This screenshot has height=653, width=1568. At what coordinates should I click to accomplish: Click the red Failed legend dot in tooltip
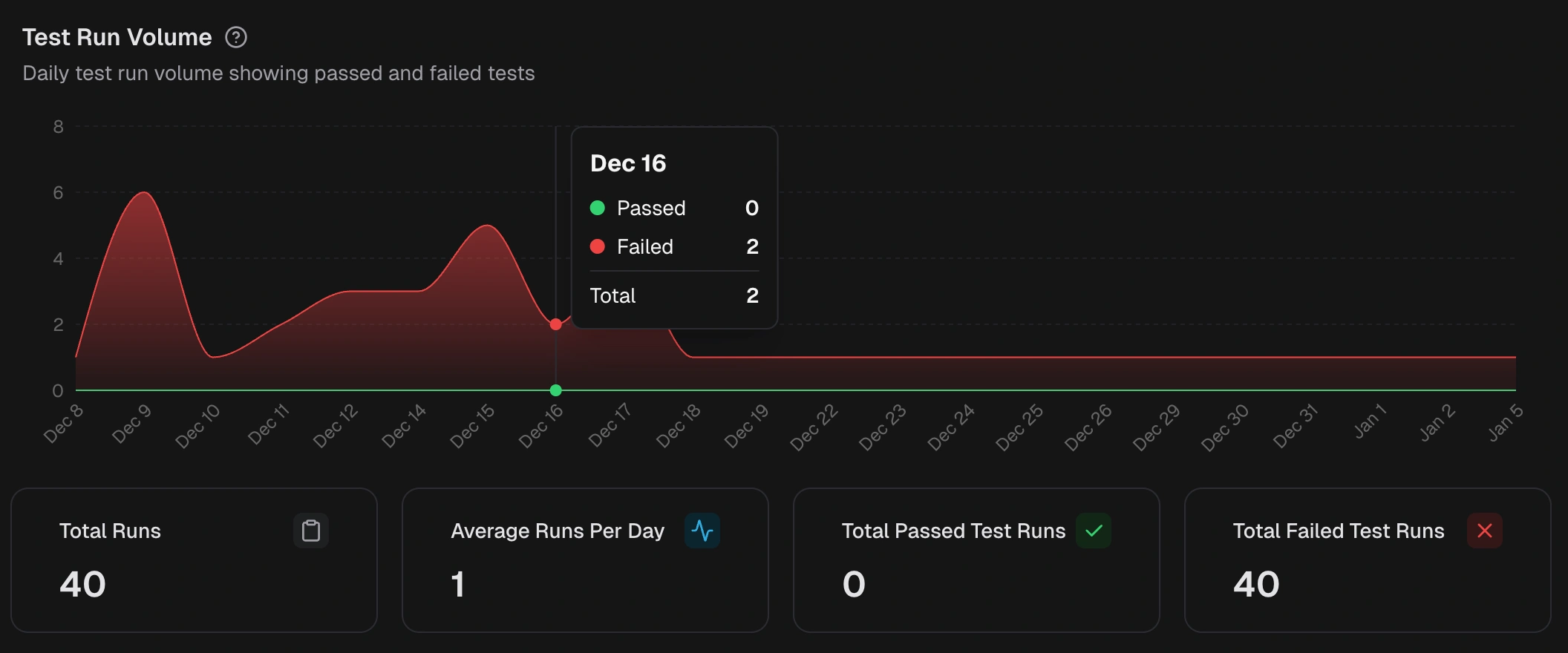point(598,246)
